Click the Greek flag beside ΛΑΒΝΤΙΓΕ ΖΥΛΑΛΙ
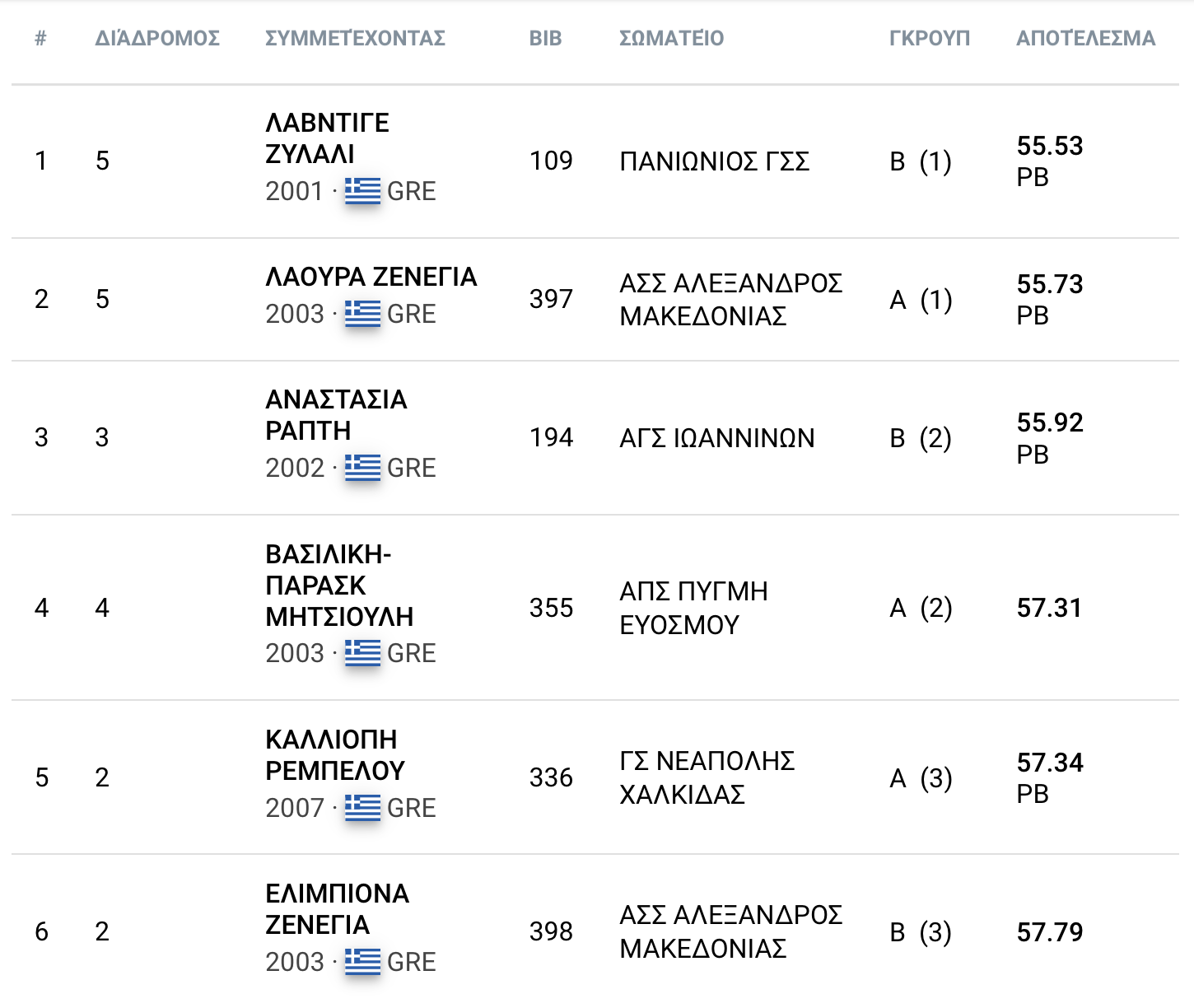The width and height of the screenshot is (1194, 1008). (x=362, y=191)
